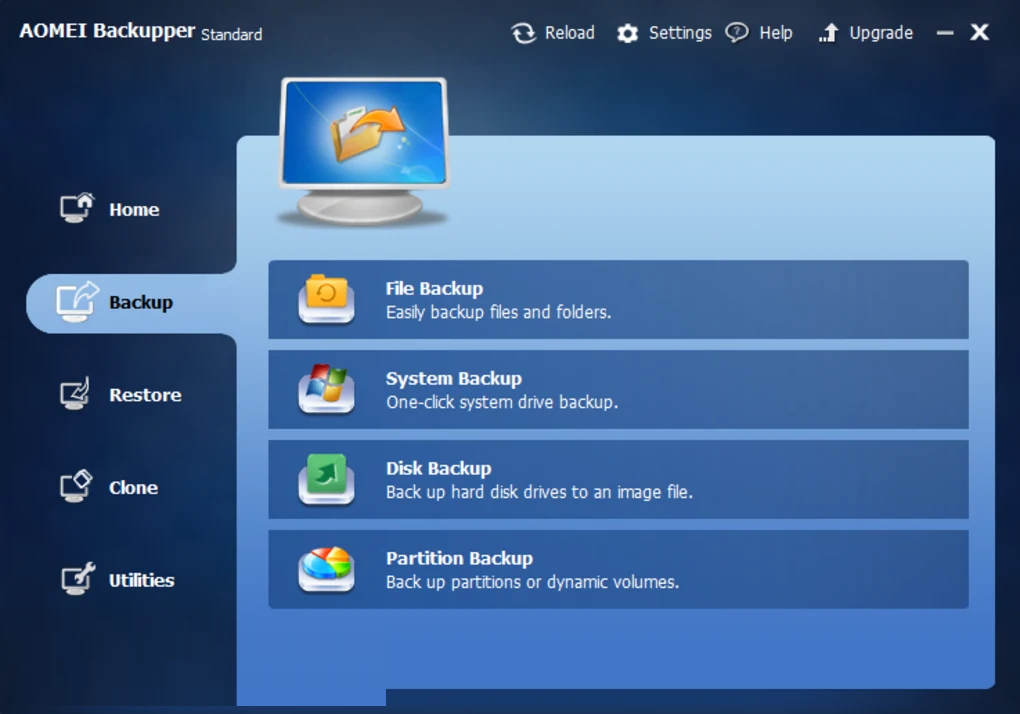The image size is (1020, 714).
Task: Choose the File Backup title
Action: [435, 289]
